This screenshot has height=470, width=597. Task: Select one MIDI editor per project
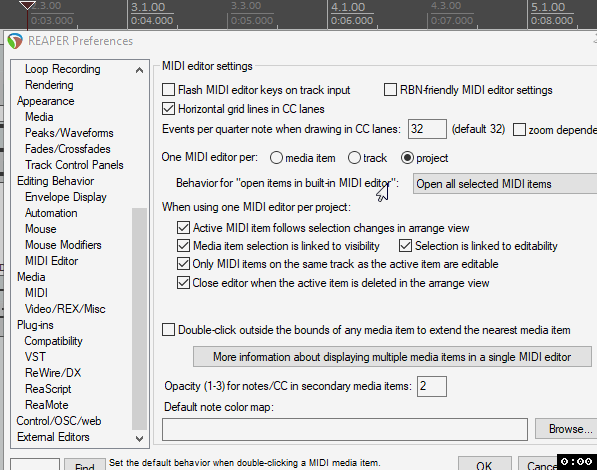click(x=407, y=158)
